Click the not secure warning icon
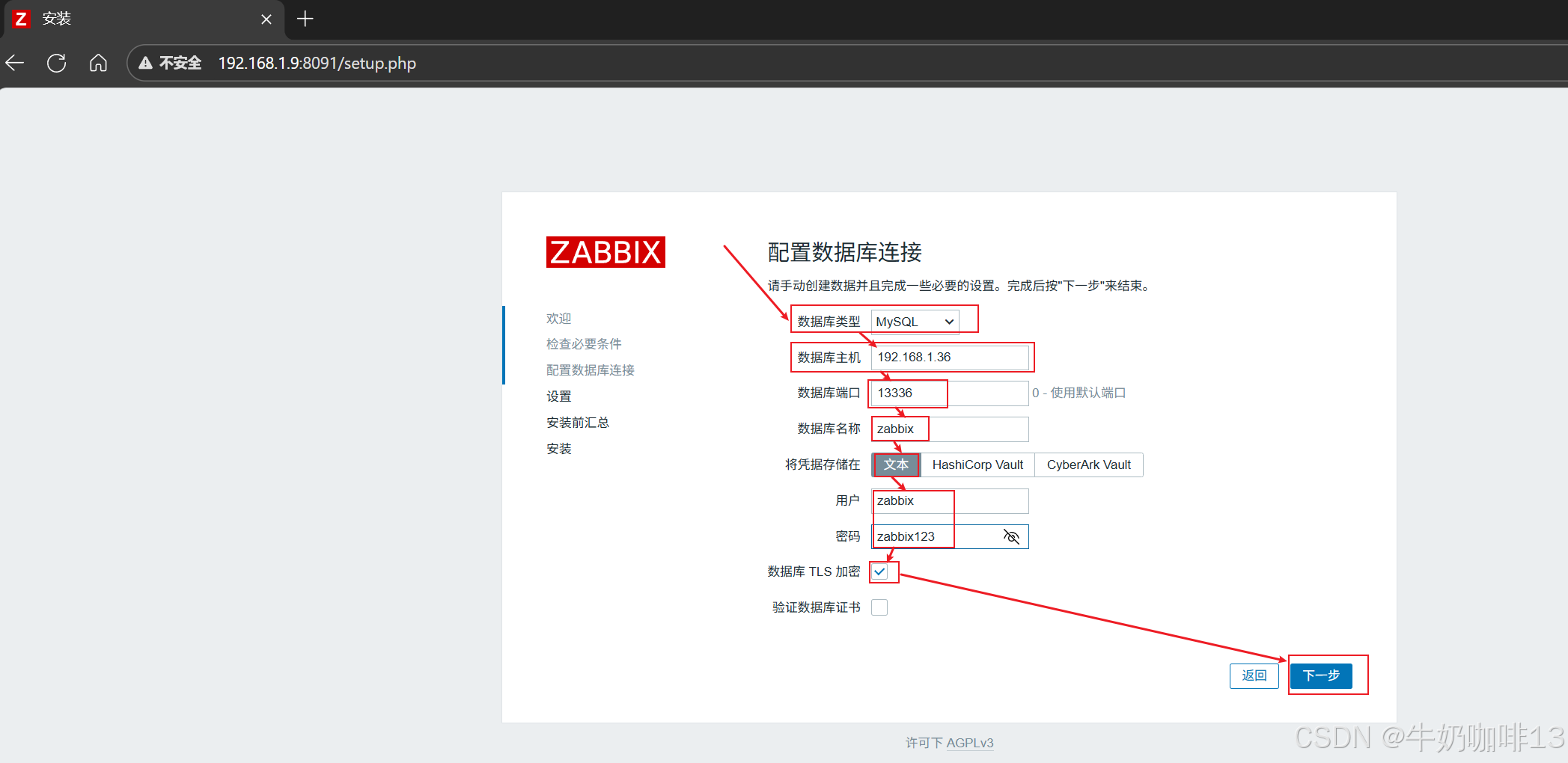The width and height of the screenshot is (1568, 763). [146, 63]
